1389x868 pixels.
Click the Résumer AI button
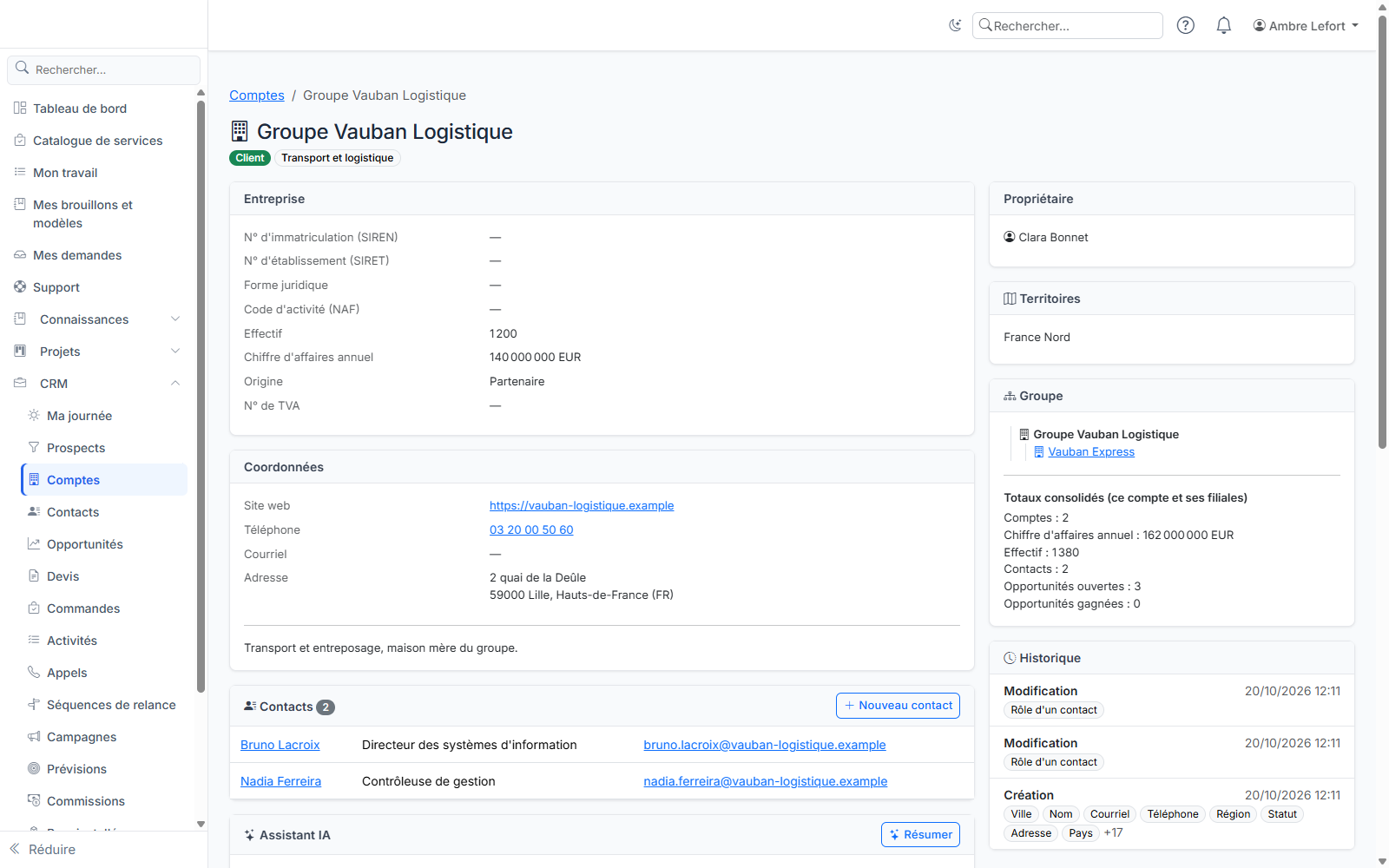[x=920, y=835]
